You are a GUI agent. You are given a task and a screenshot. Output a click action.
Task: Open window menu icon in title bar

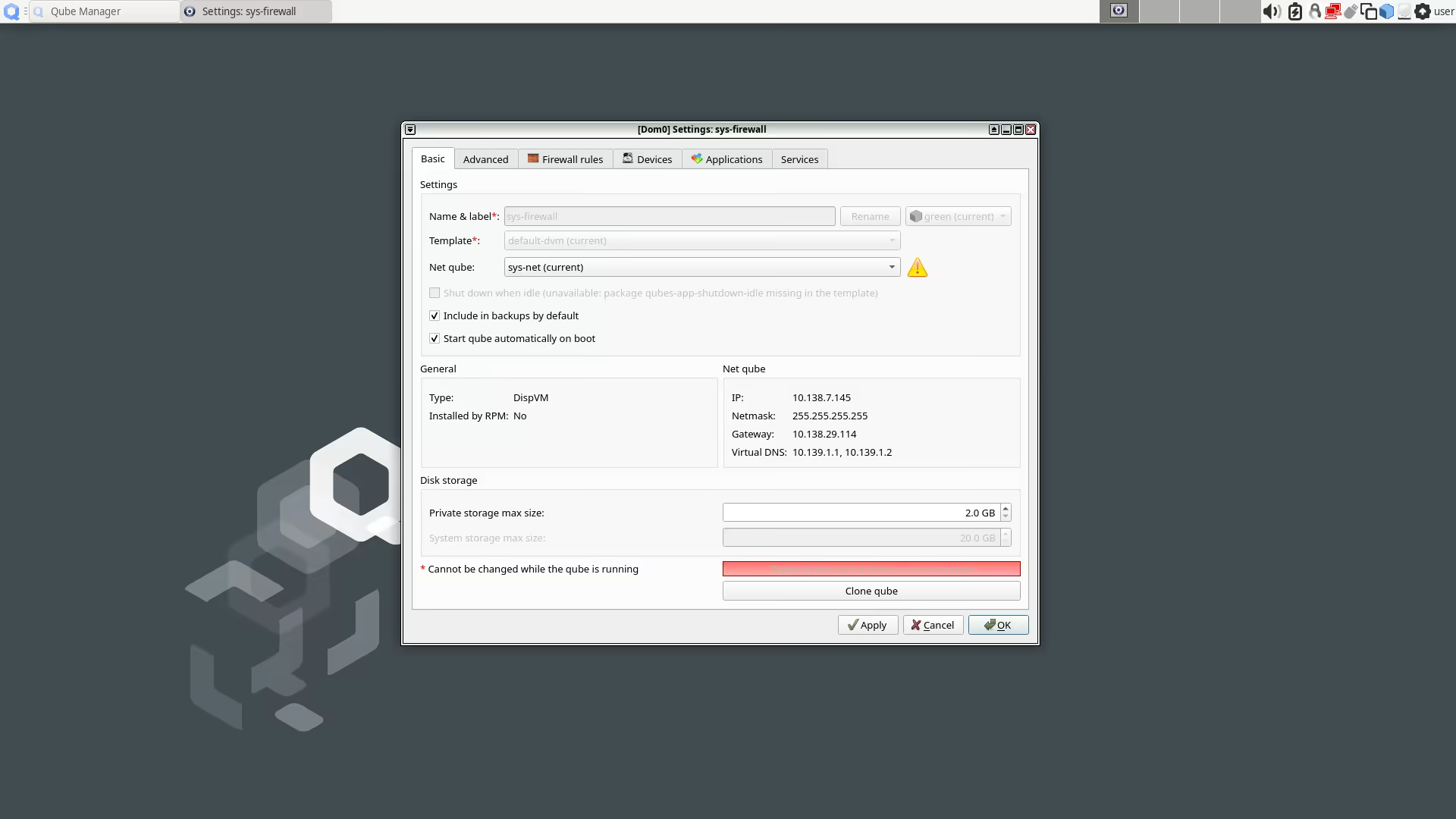(x=410, y=130)
